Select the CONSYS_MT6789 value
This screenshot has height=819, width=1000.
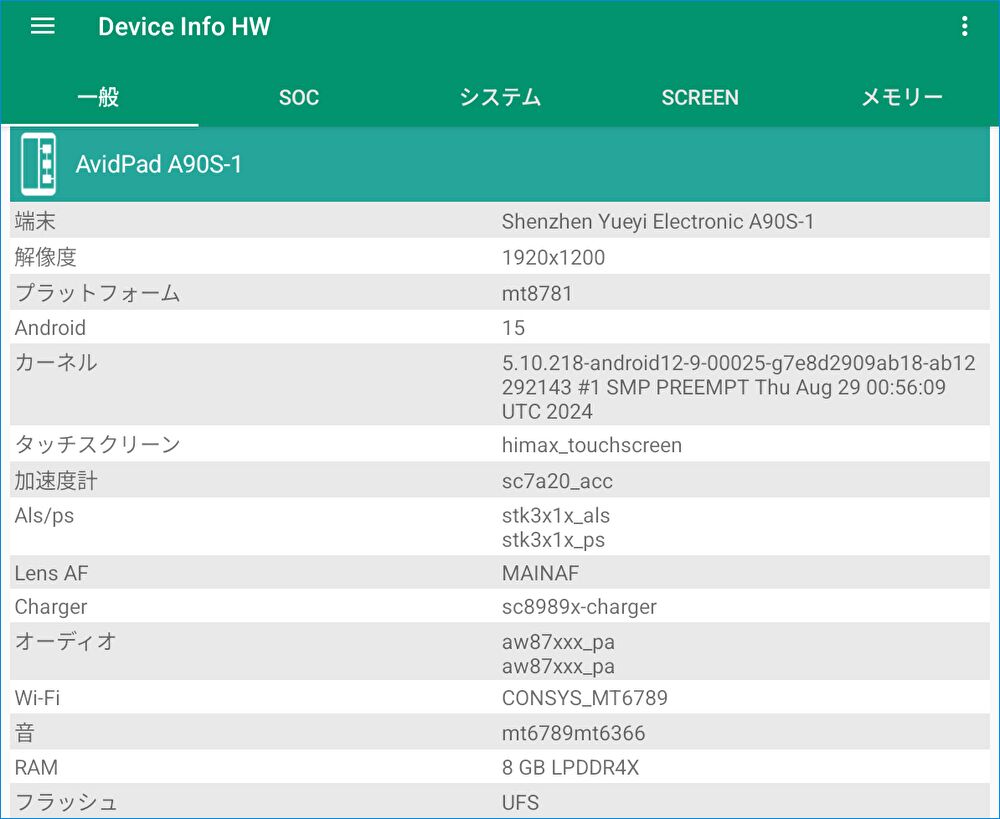pyautogui.click(x=585, y=698)
